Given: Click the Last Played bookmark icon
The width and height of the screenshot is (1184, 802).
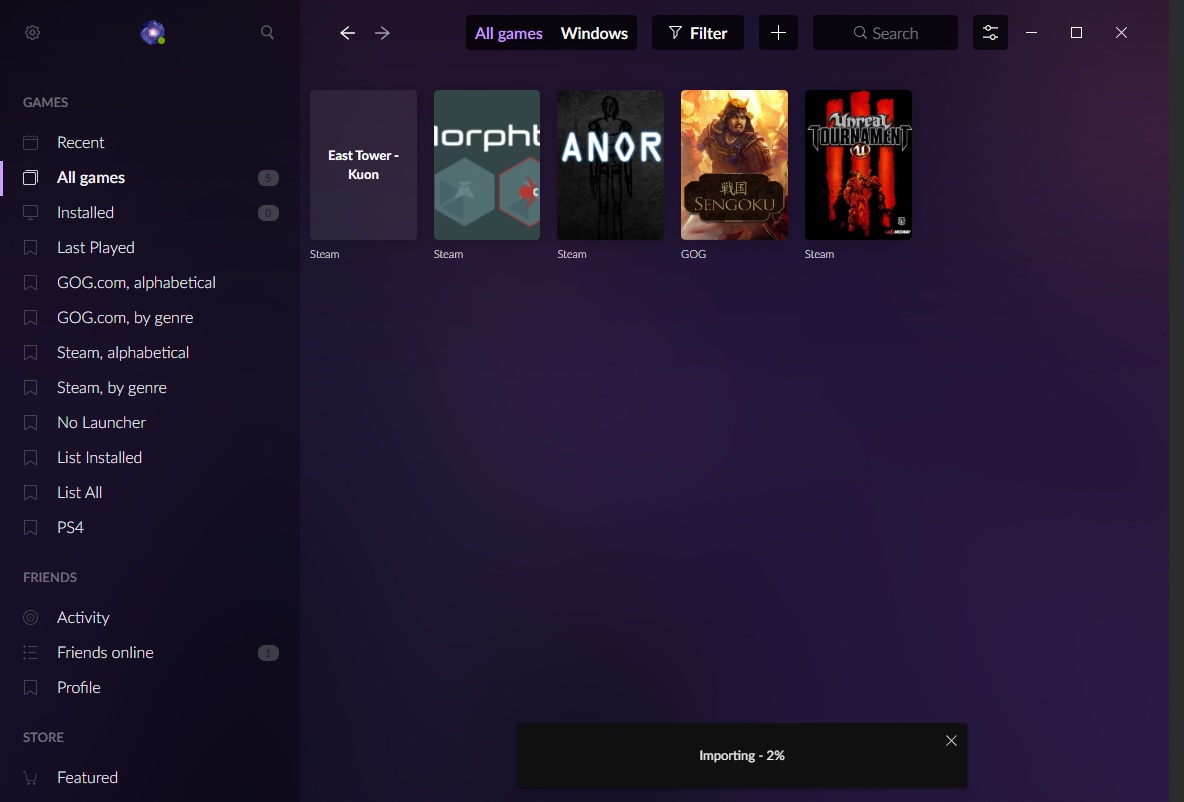Looking at the screenshot, I should coord(30,247).
